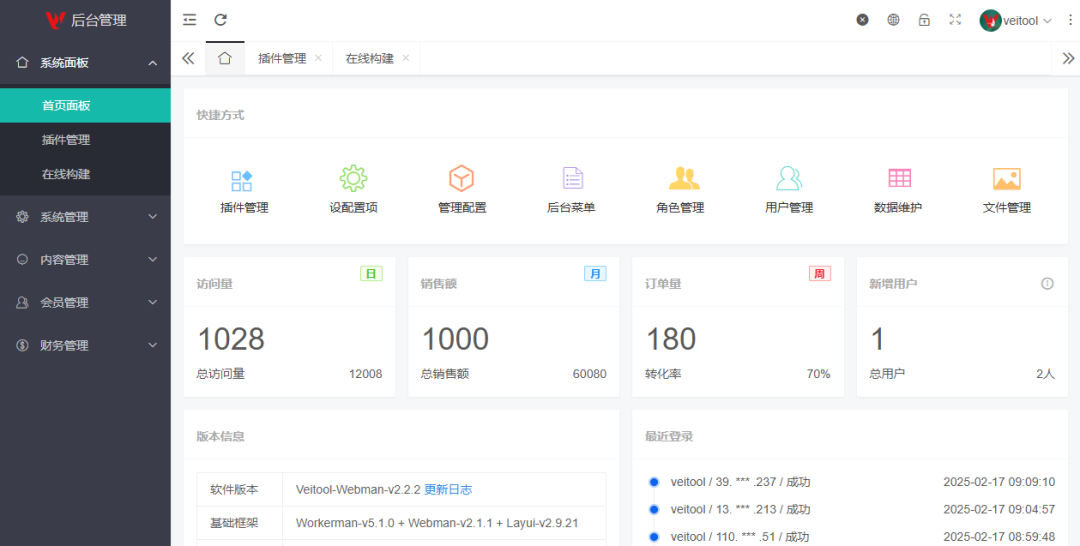Click the 财务管理 dollar icon in sidebar
The image size is (1080, 546).
22,345
